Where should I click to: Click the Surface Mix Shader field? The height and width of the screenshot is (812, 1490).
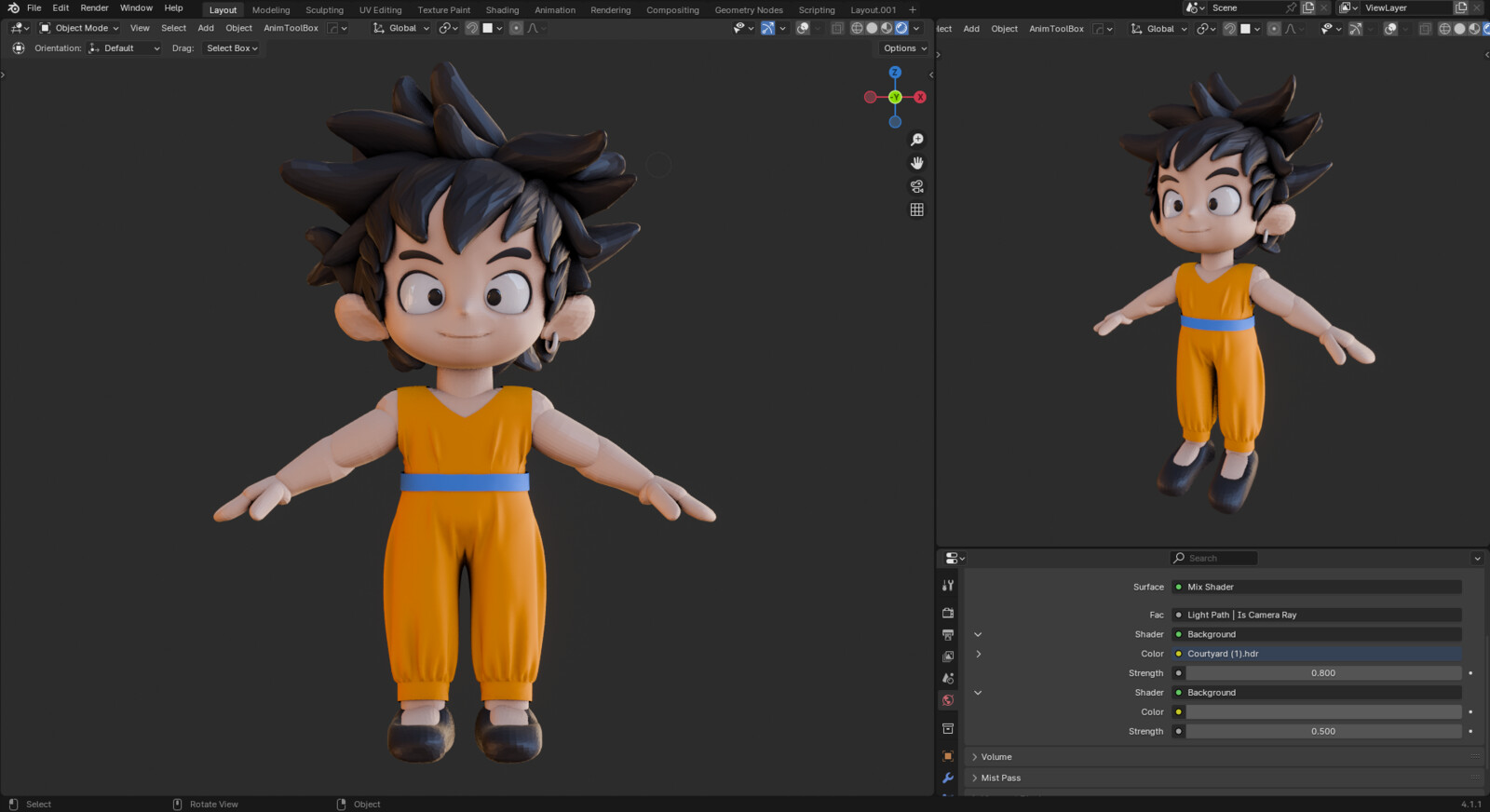coord(1317,587)
